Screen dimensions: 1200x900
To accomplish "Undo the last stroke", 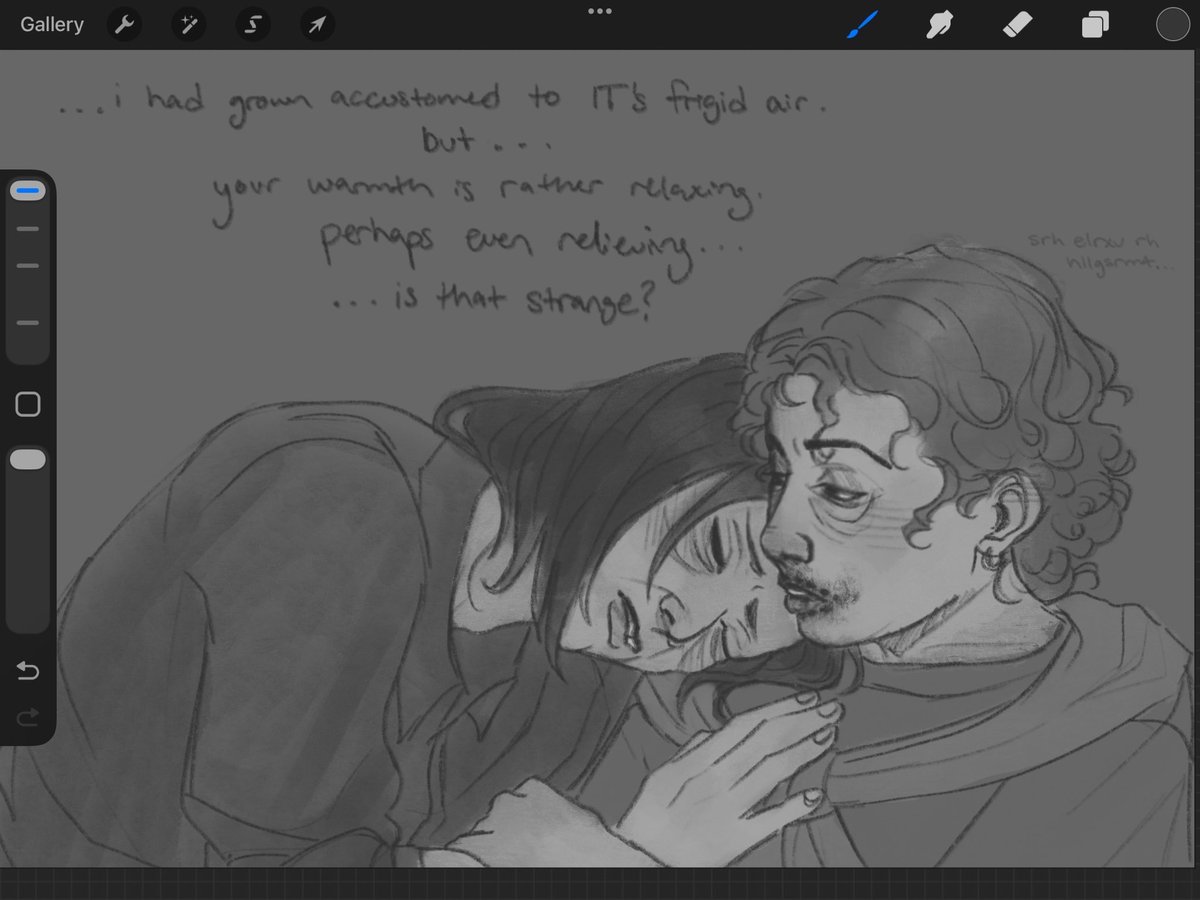I will 28,671.
